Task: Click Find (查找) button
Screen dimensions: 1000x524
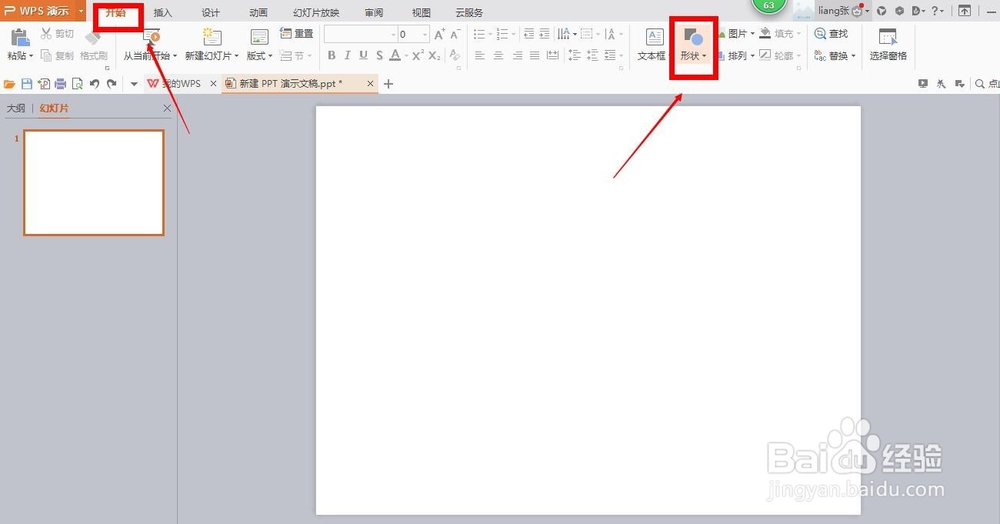Action: coord(831,33)
